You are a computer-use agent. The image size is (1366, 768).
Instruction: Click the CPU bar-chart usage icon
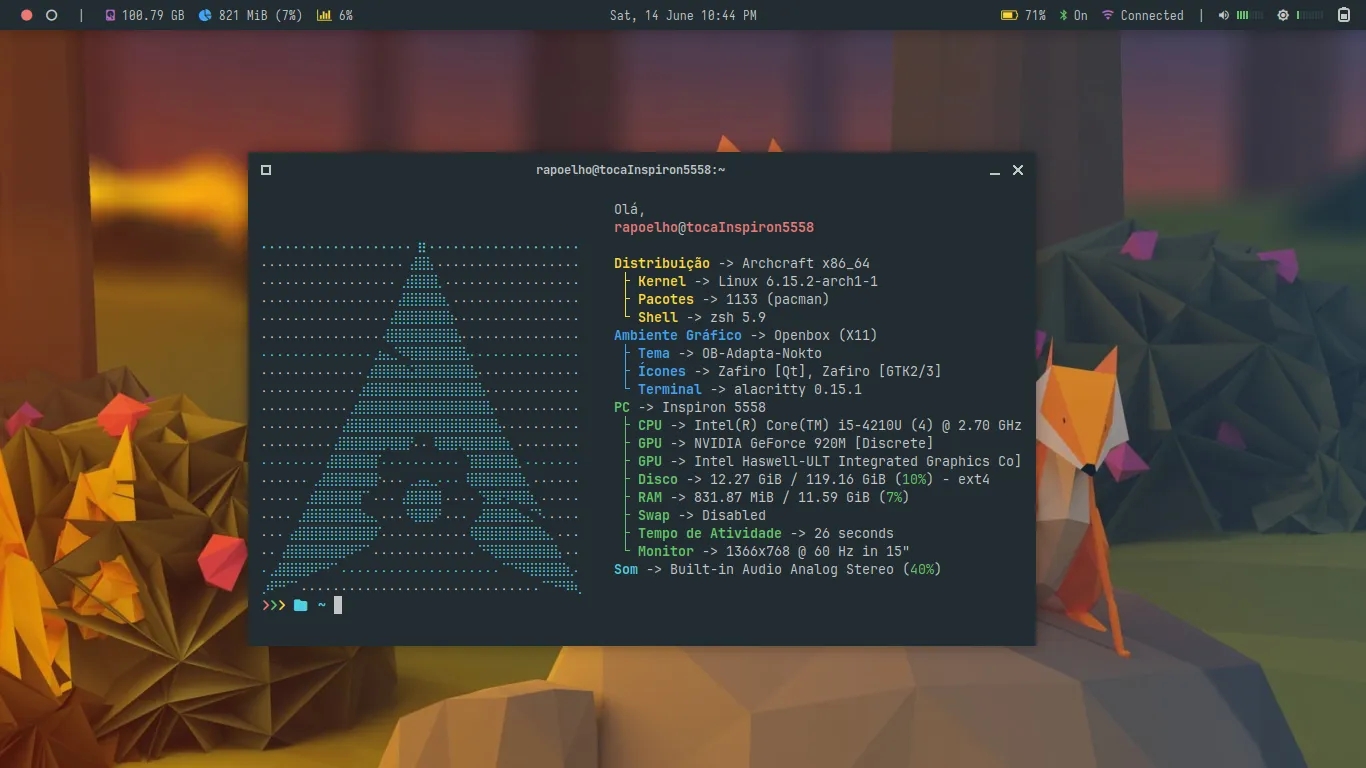tap(324, 15)
